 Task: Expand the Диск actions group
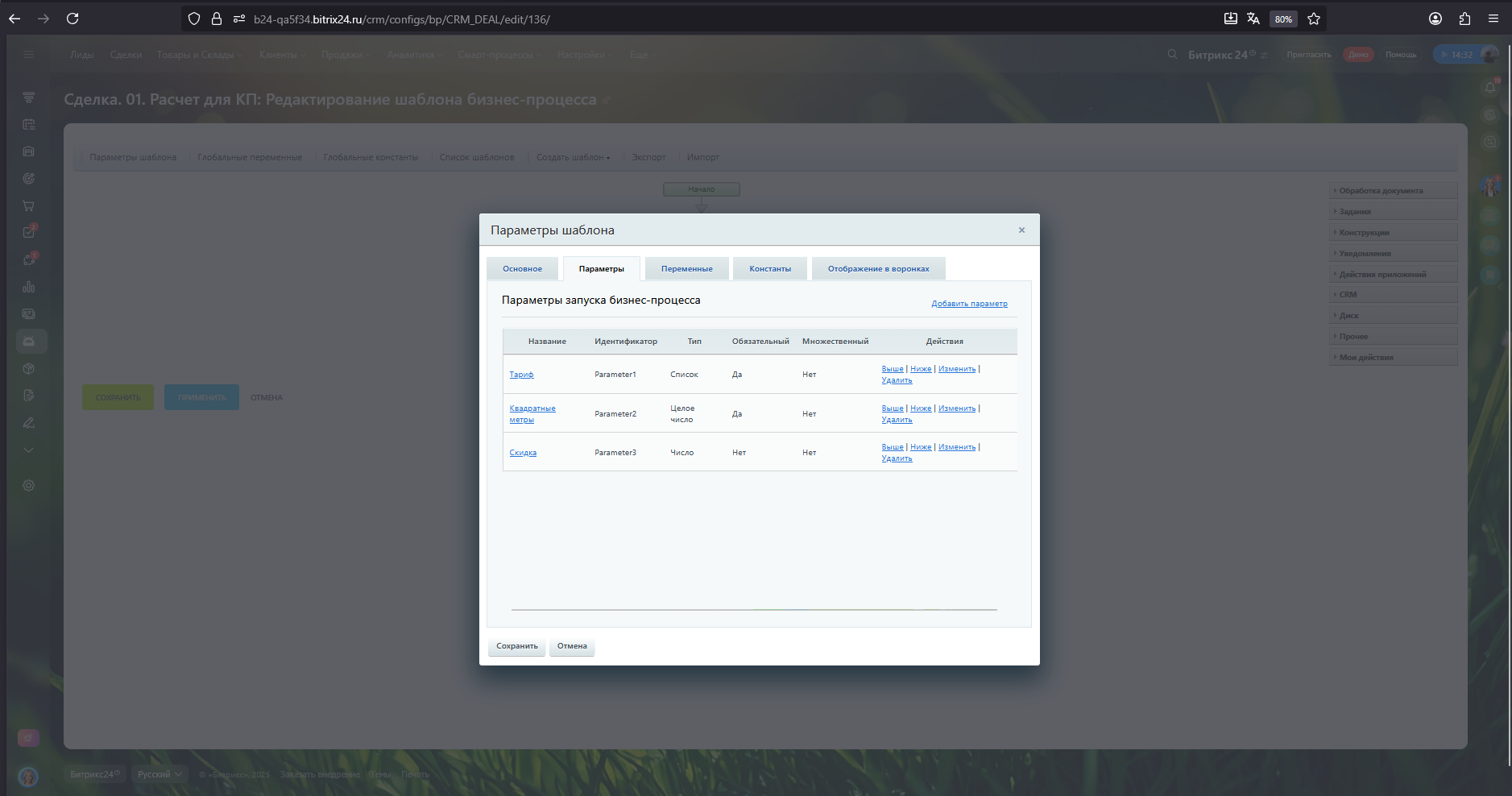pyautogui.click(x=1393, y=316)
